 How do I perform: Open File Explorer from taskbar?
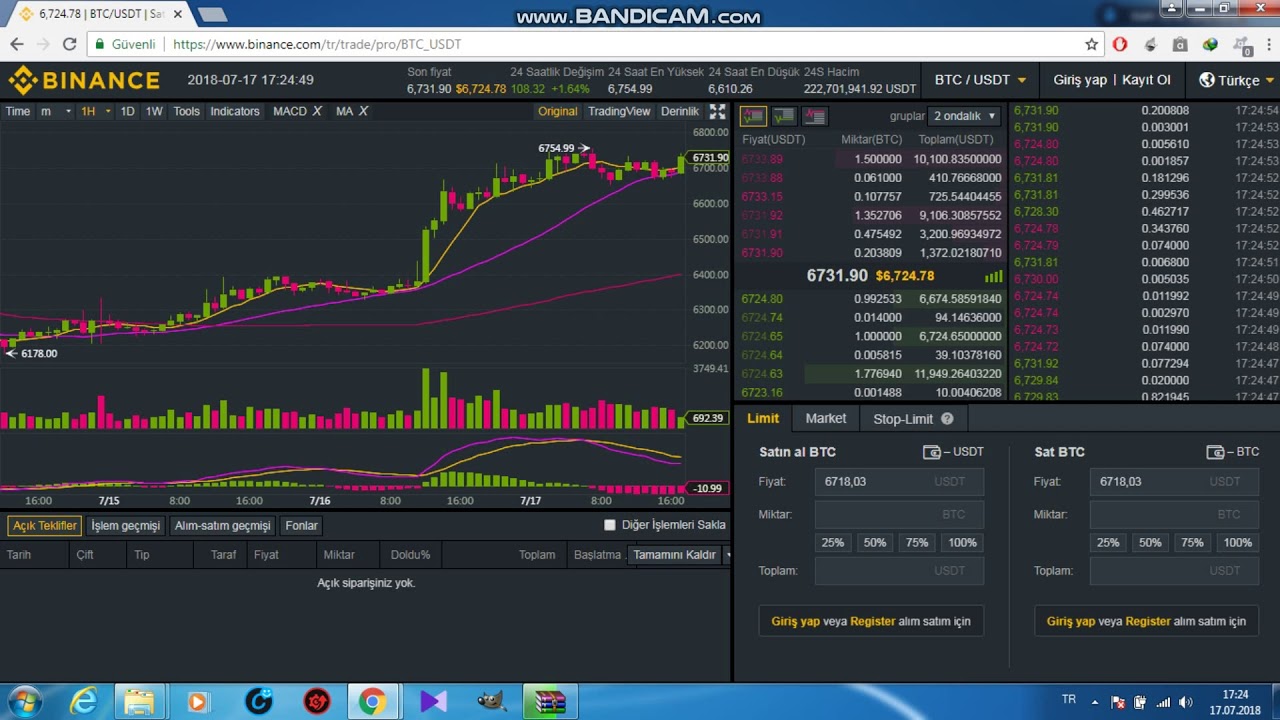(139, 701)
